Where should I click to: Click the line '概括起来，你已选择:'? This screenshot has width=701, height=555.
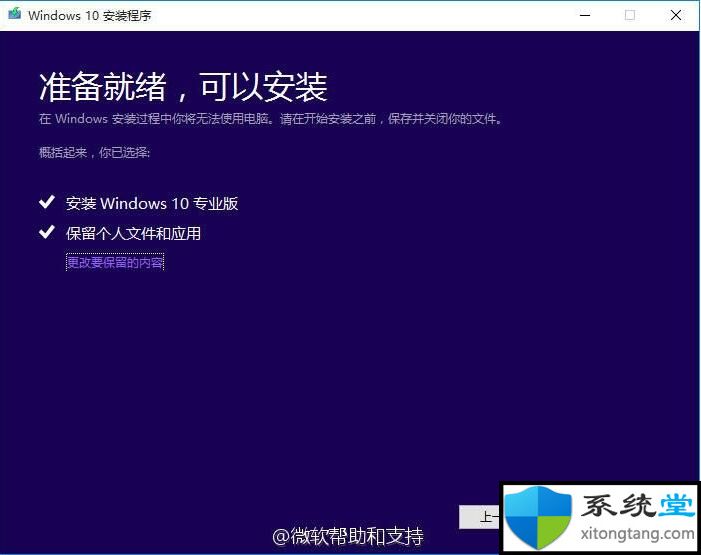pos(94,153)
